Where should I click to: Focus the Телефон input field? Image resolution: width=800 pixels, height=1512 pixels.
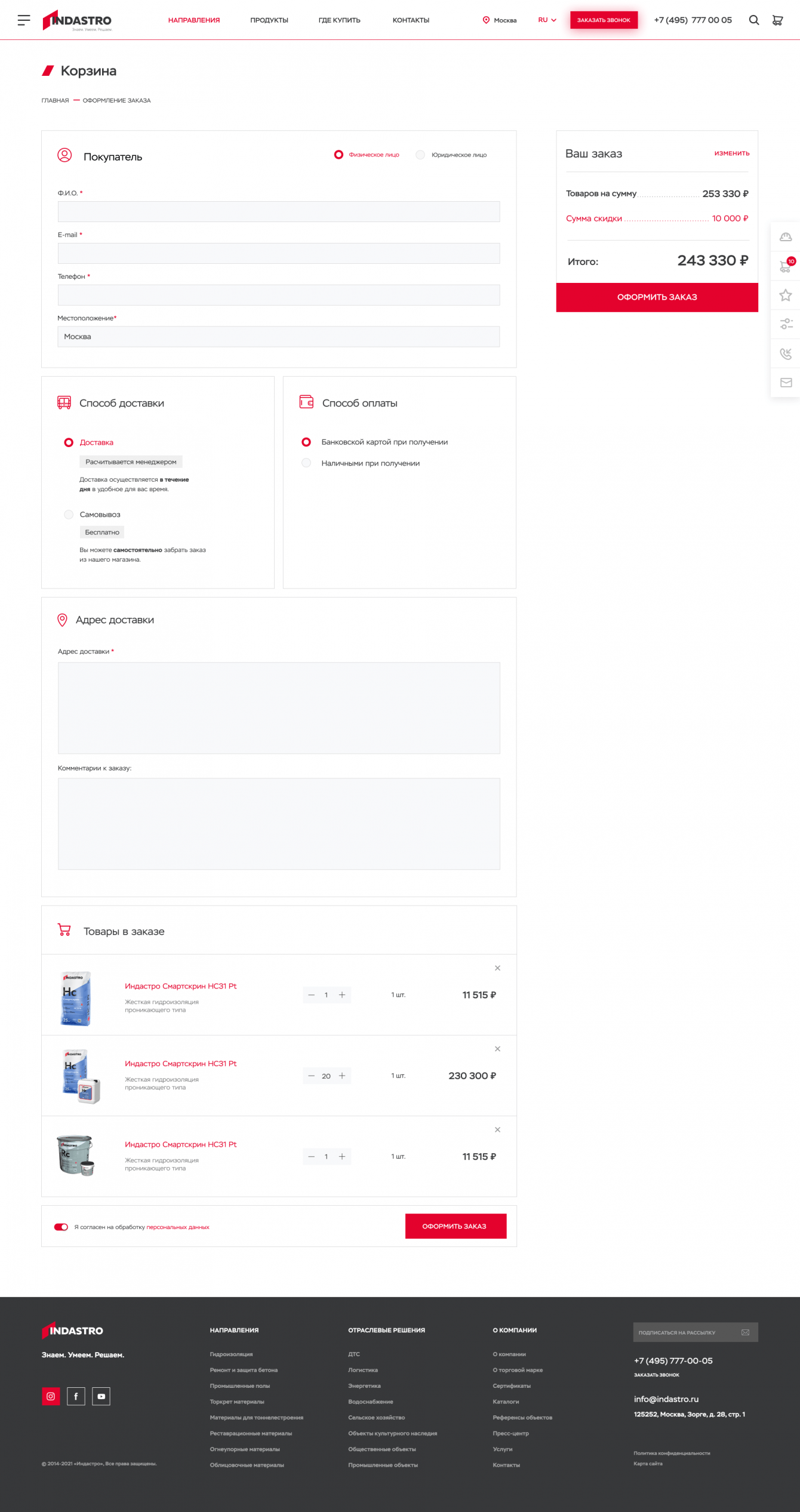pos(279,295)
